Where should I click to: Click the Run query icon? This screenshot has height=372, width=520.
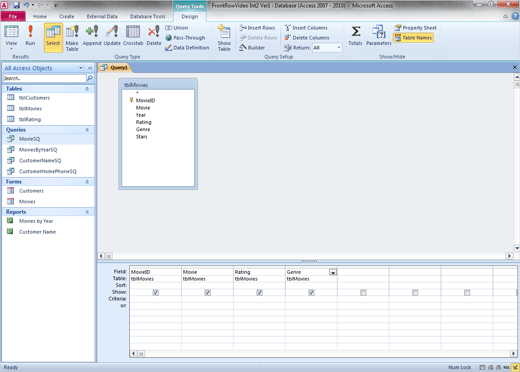coord(30,35)
